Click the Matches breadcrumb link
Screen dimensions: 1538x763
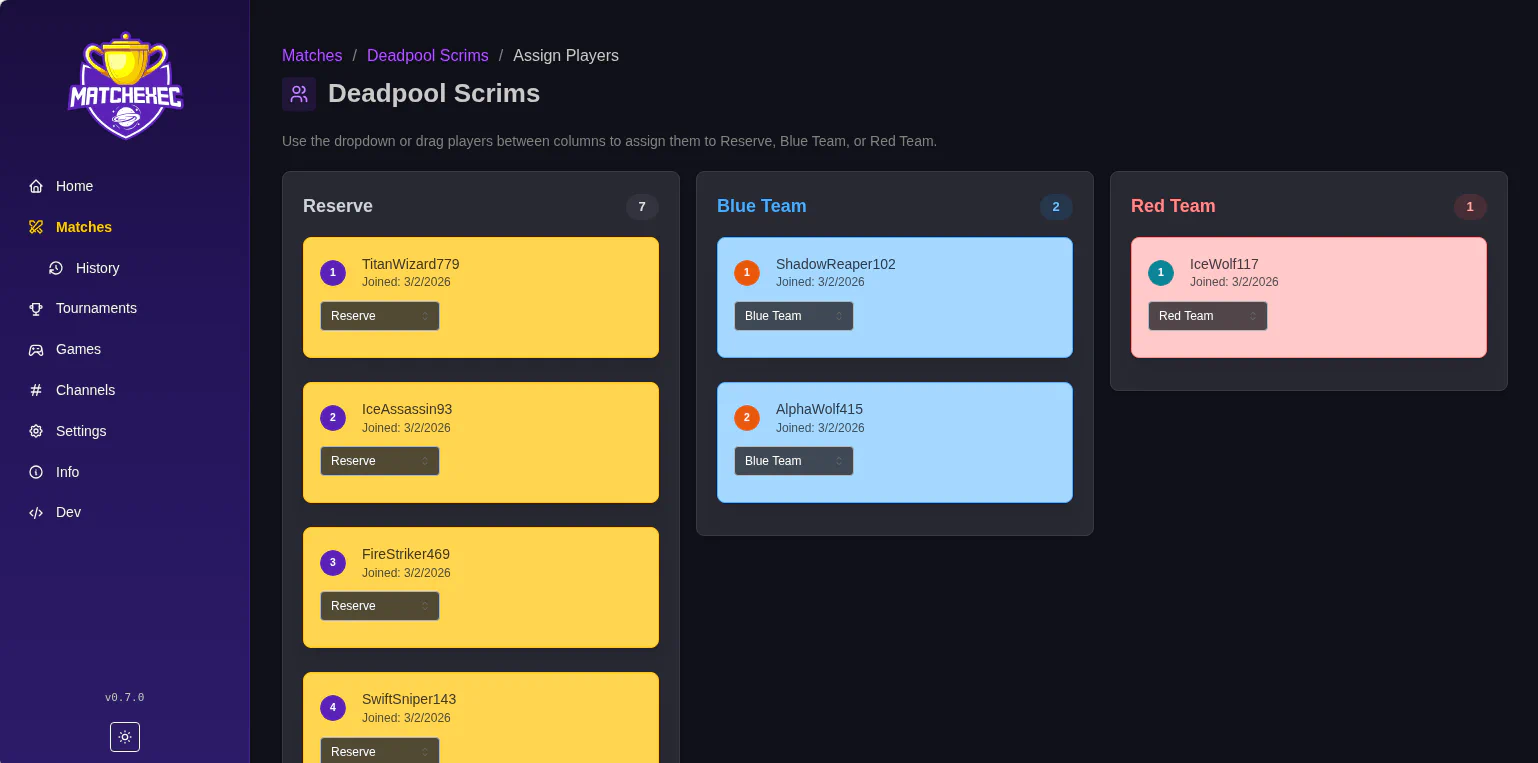[312, 56]
